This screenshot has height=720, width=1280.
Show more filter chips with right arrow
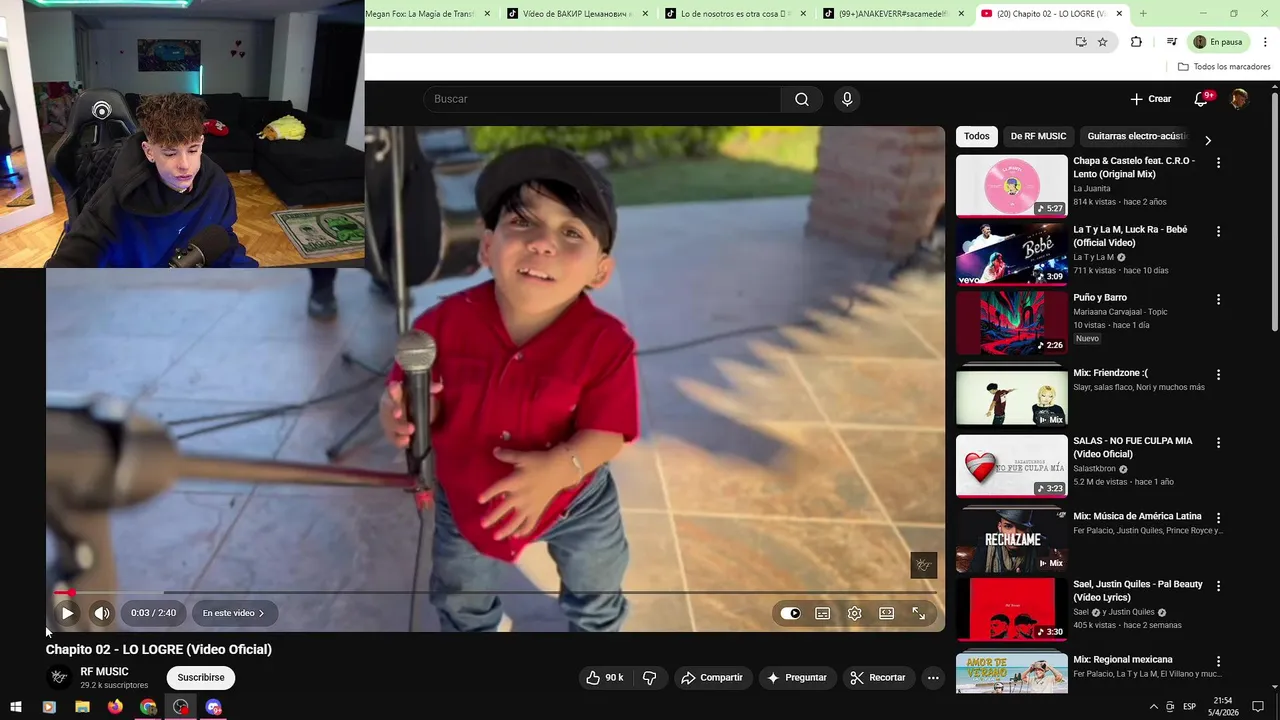tap(1208, 140)
